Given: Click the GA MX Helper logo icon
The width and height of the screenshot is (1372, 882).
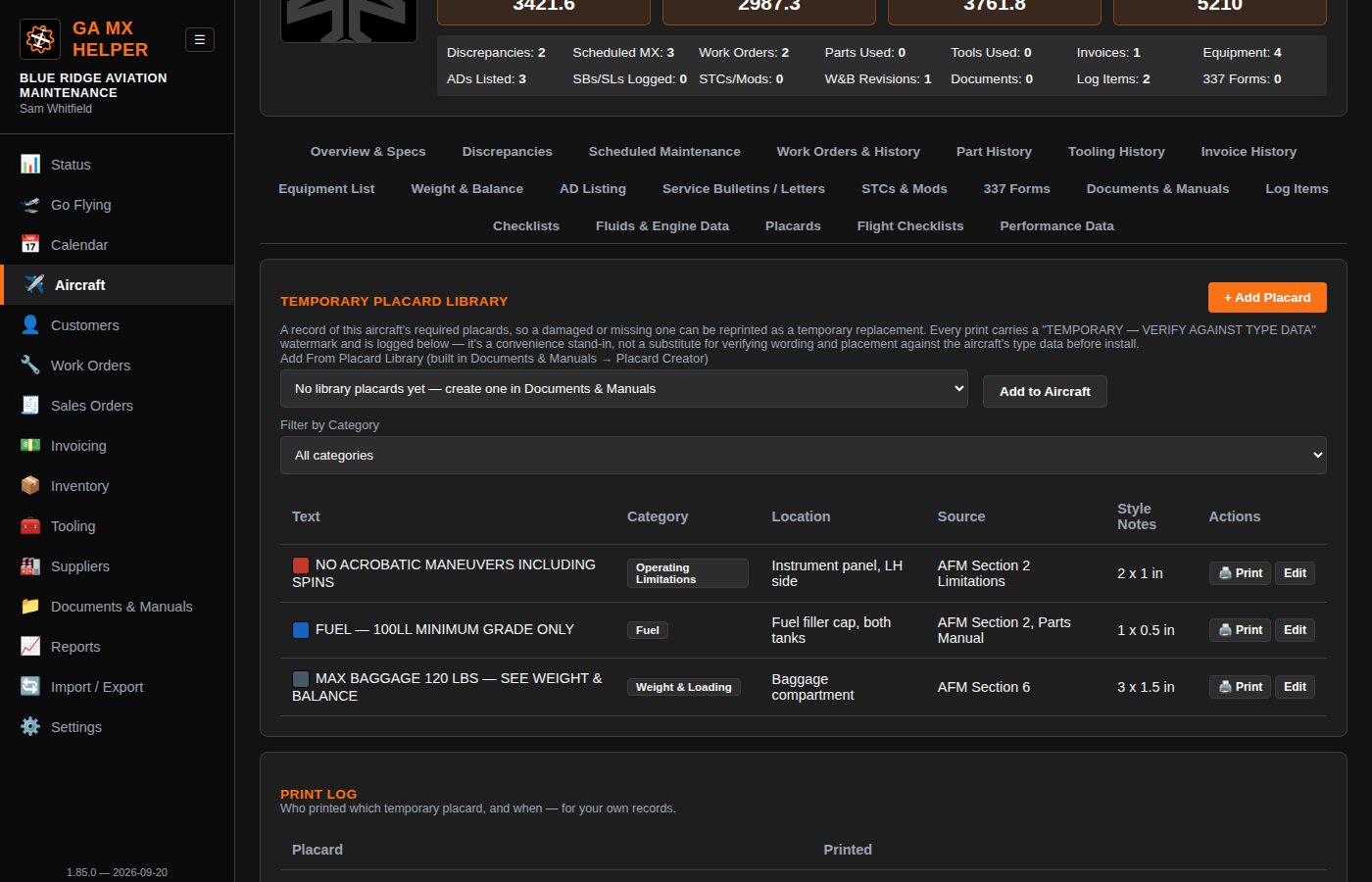Looking at the screenshot, I should [40, 39].
